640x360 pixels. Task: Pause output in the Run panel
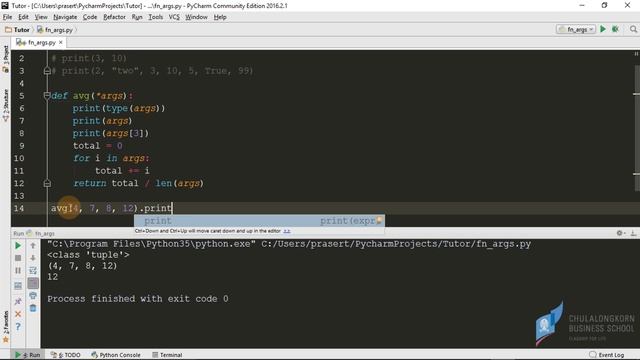(x=18, y=271)
